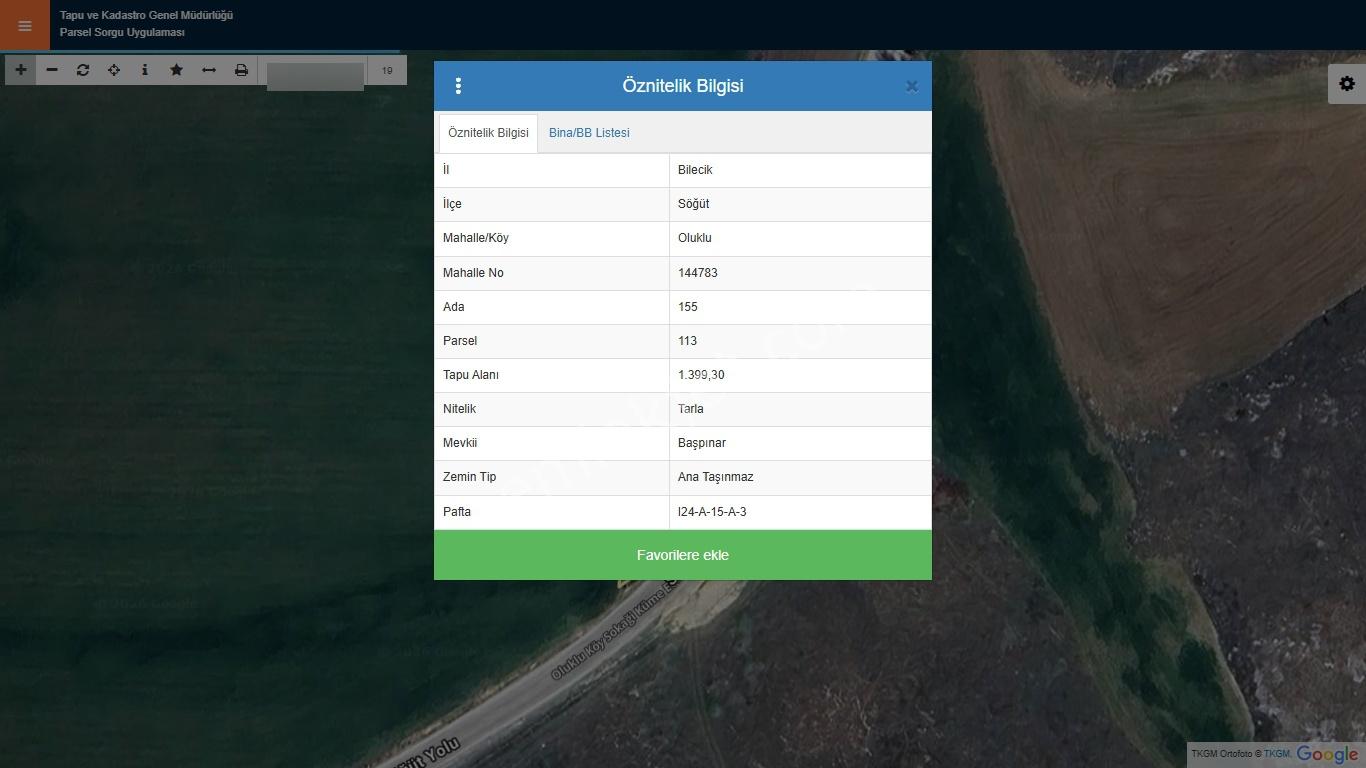Click the Mahalle/Köy row label
The height and width of the screenshot is (768, 1366).
click(476, 238)
